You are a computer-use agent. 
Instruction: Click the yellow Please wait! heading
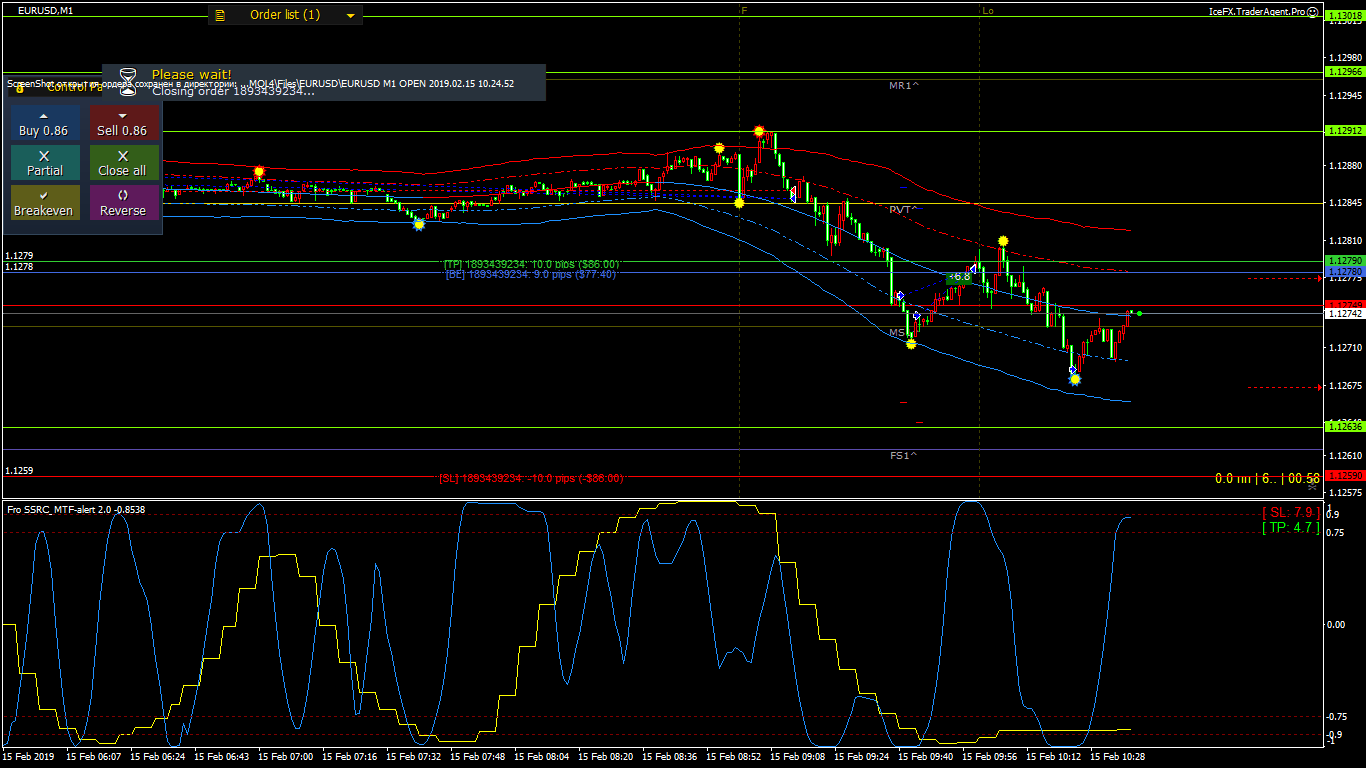[191, 75]
